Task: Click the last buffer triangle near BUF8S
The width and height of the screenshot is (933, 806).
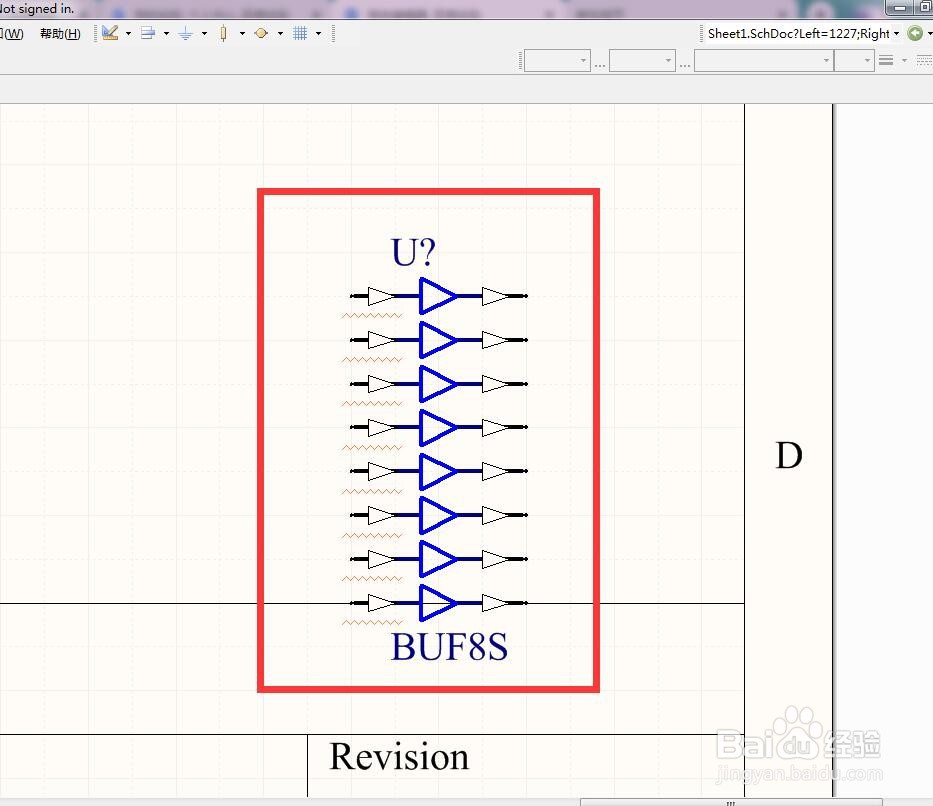Action: (438, 603)
